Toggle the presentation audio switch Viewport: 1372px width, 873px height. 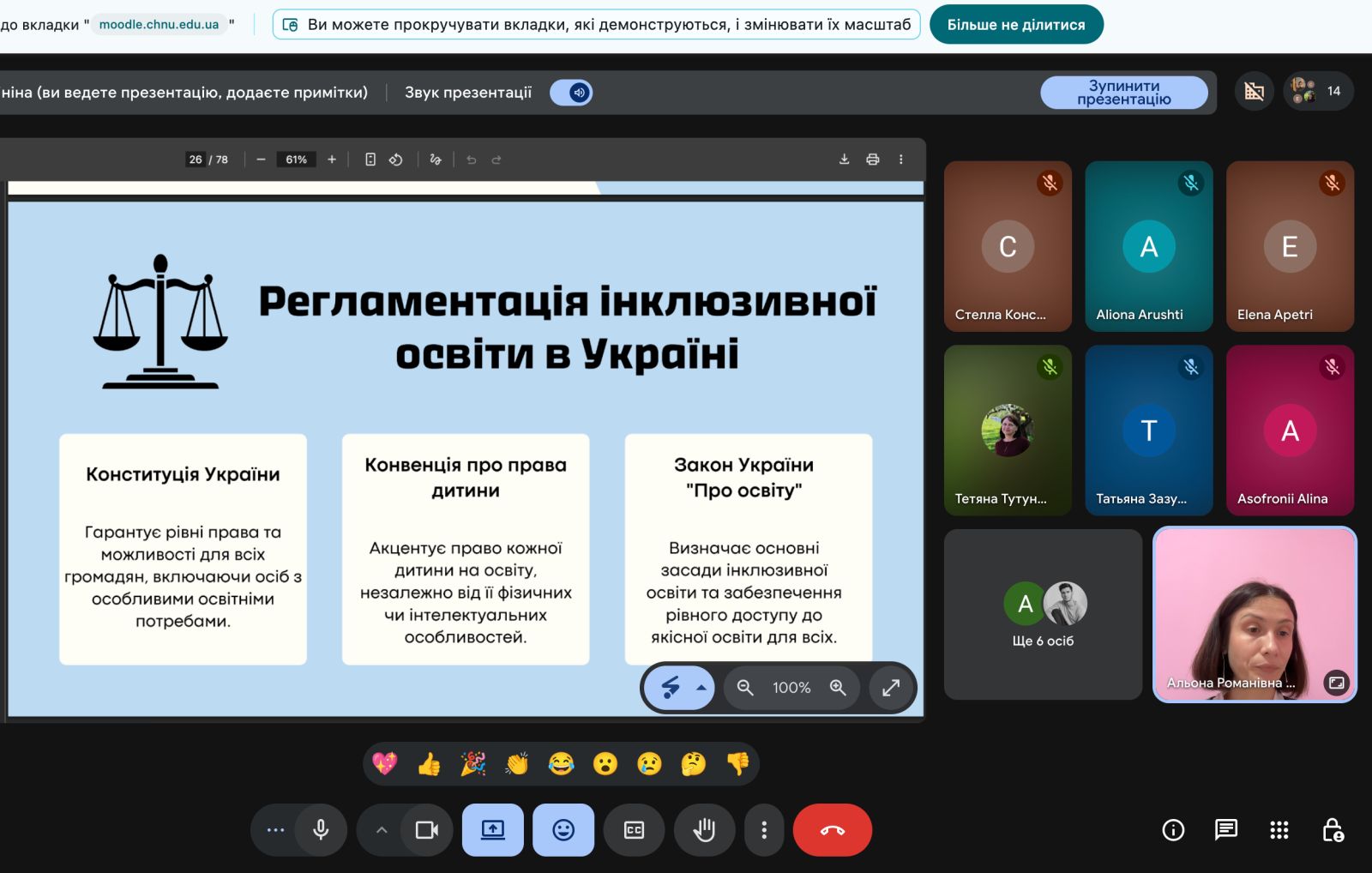tap(571, 93)
